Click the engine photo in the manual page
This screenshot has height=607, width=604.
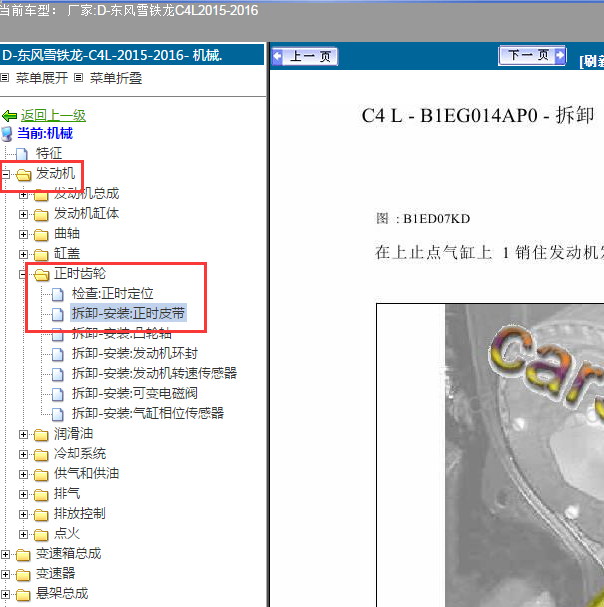coord(524,455)
